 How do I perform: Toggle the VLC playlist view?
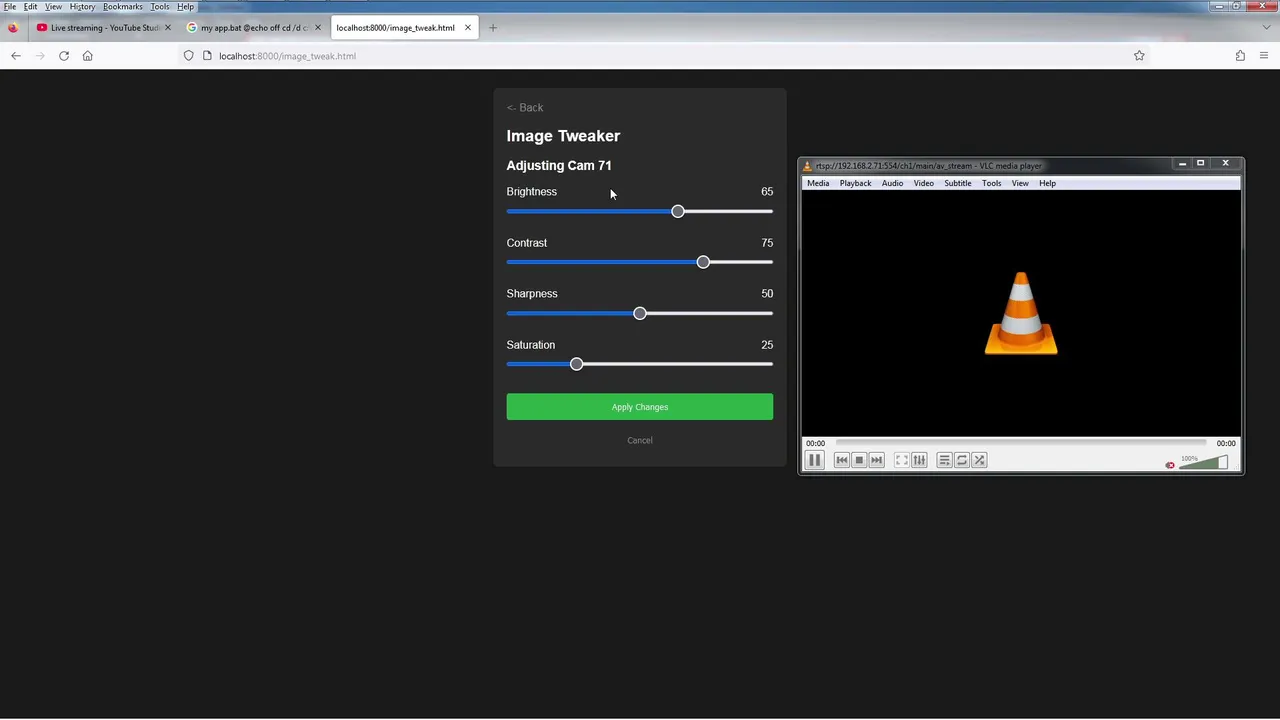(944, 460)
